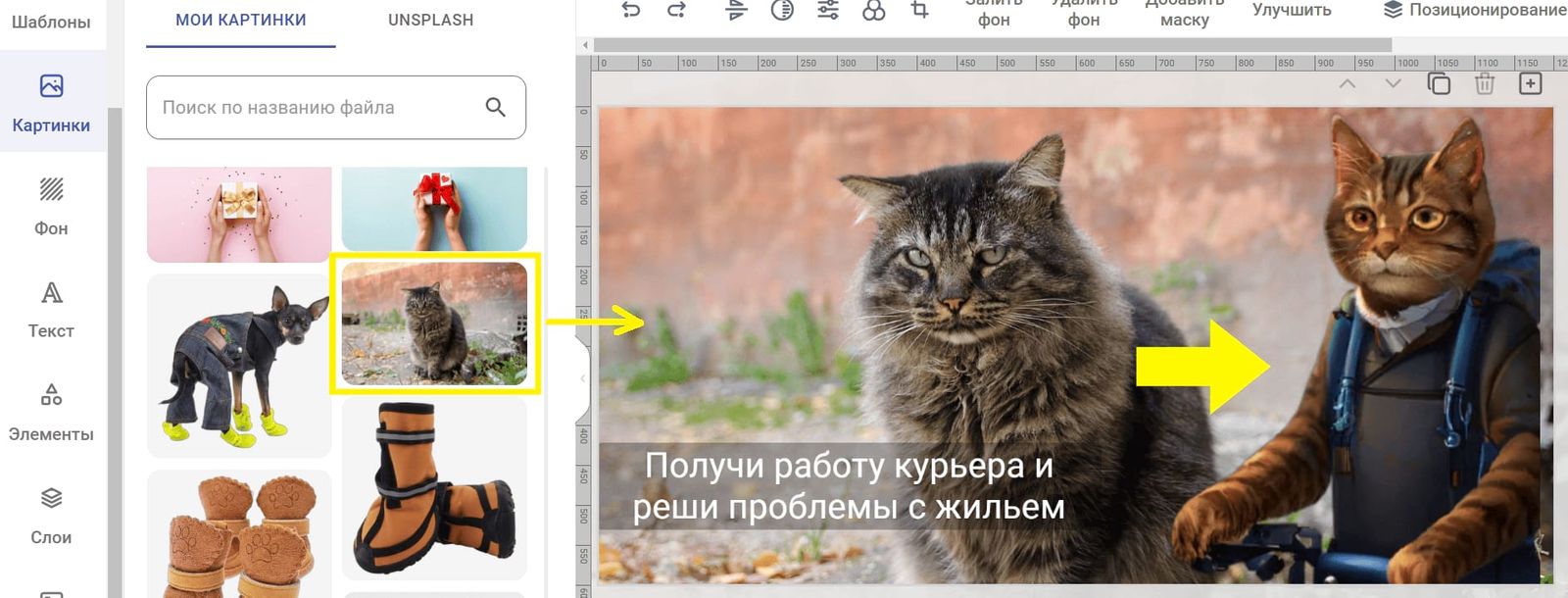Switch to the МОИ КАРТИНКИ tab
This screenshot has width=1568, height=598.
(x=241, y=21)
